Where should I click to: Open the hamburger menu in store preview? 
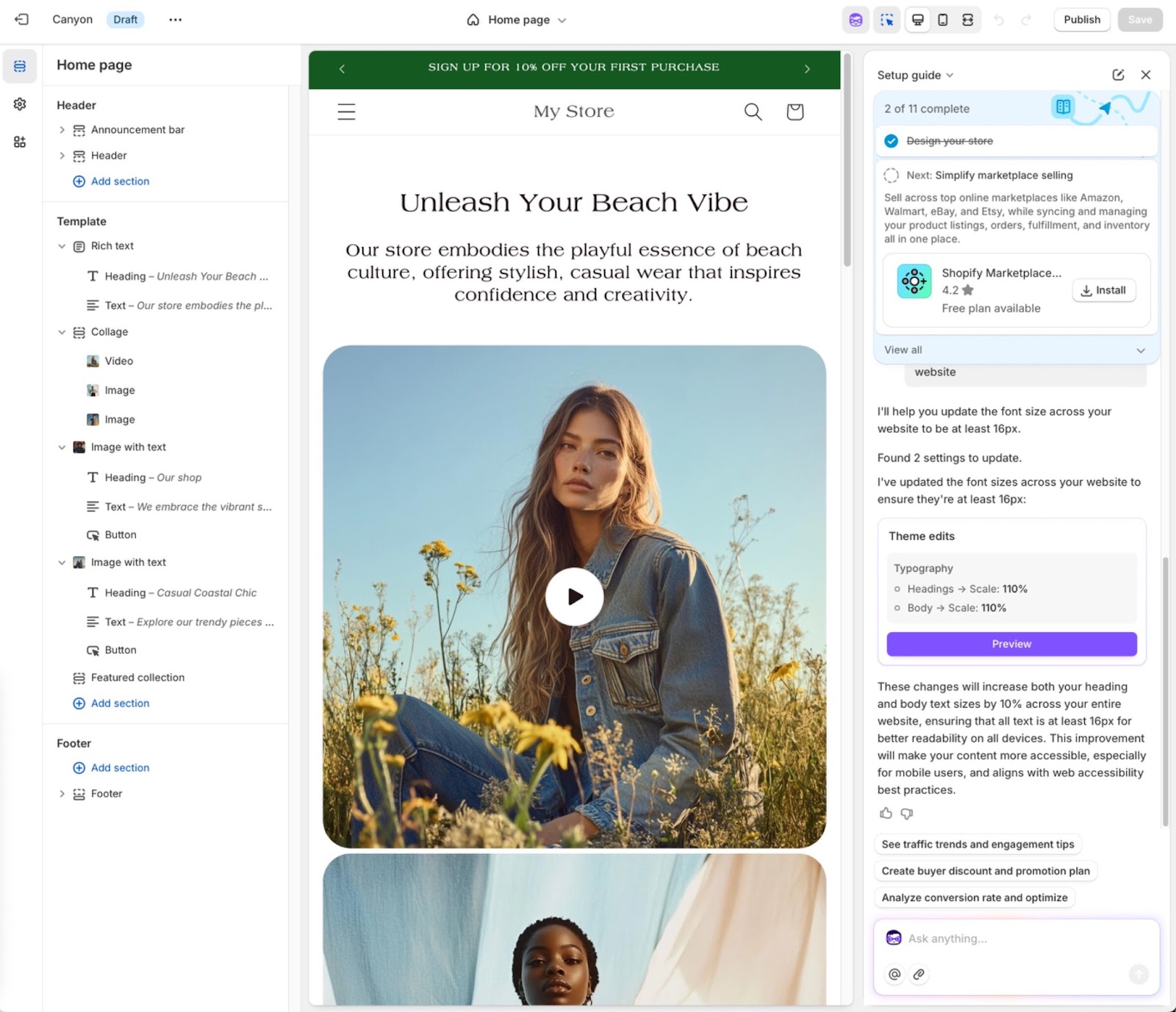point(346,112)
